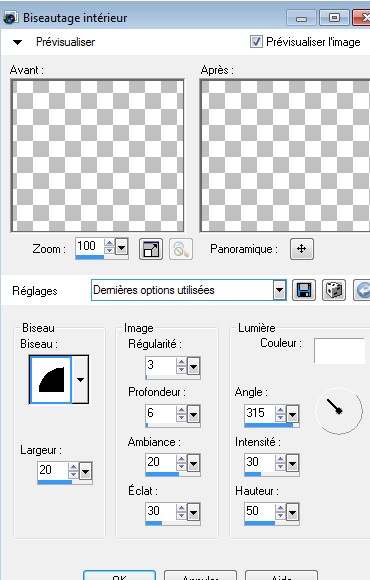Click the save preset floppy disk icon

click(x=304, y=290)
